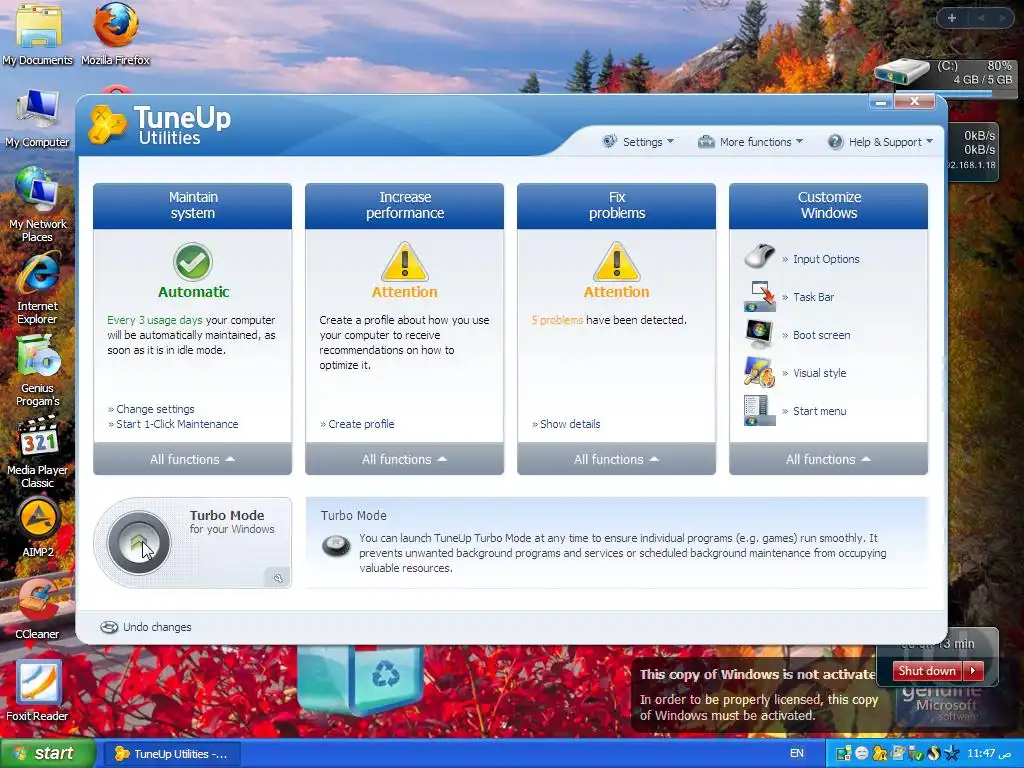1024x768 pixels.
Task: Open the Input Options link
Action: (x=826, y=259)
